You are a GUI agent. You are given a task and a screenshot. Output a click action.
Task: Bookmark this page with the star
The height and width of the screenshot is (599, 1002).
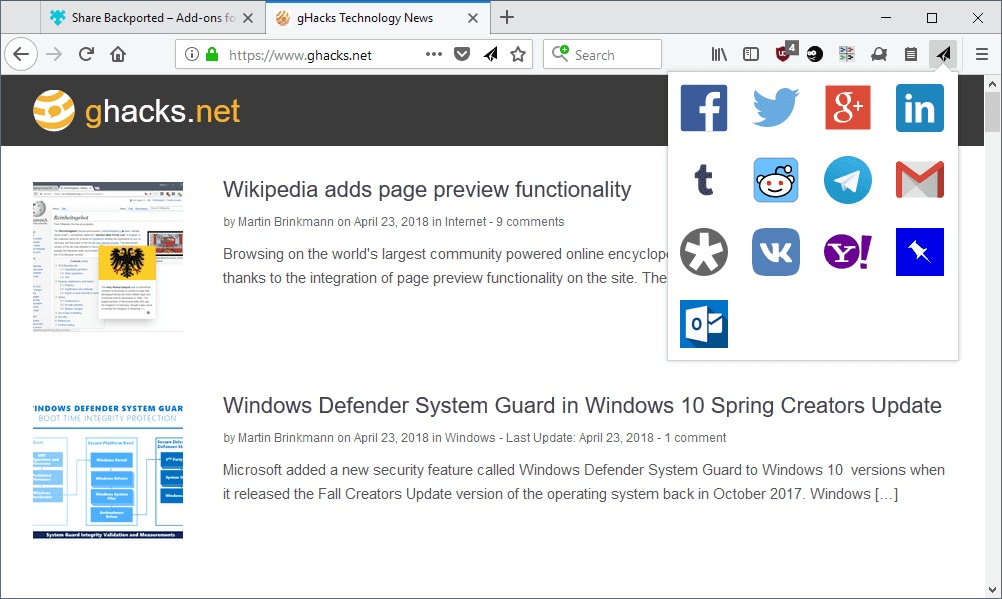(x=518, y=54)
